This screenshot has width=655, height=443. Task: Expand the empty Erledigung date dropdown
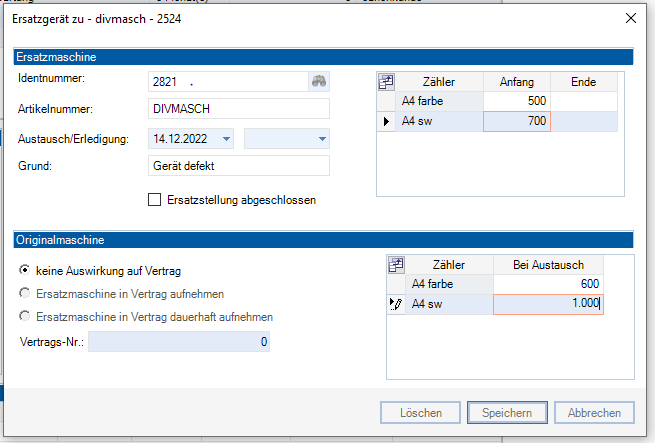[x=322, y=139]
